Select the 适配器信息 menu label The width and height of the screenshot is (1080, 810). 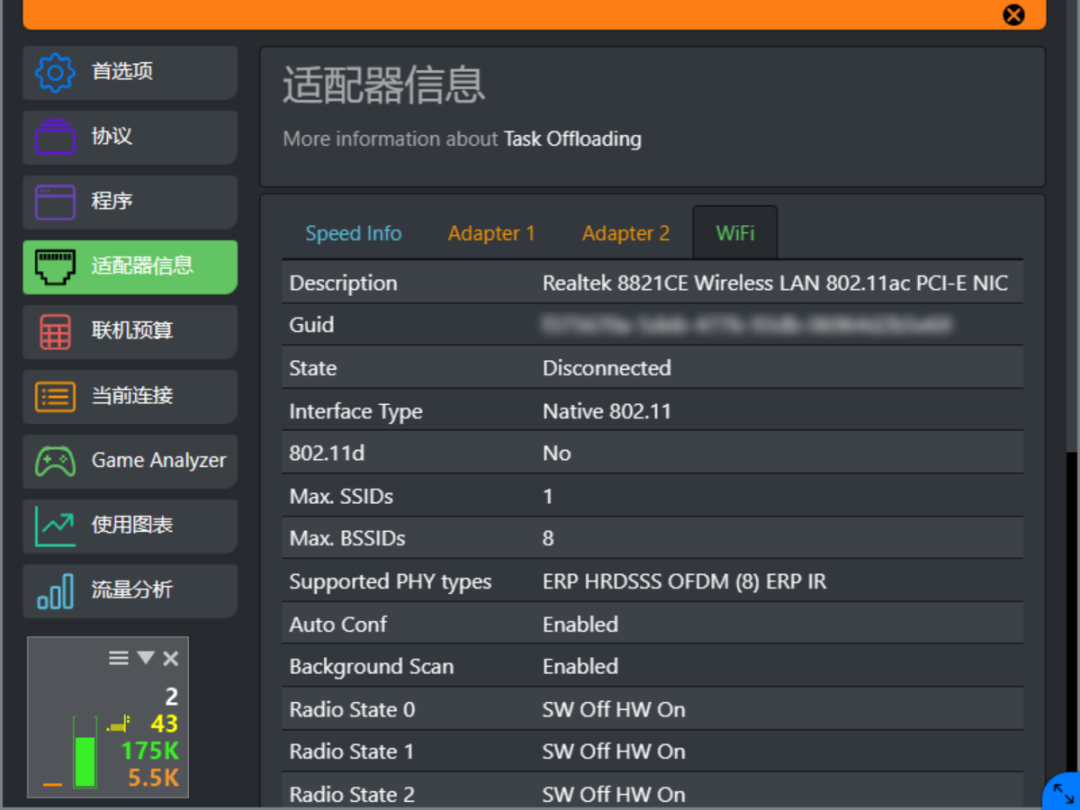(142, 266)
